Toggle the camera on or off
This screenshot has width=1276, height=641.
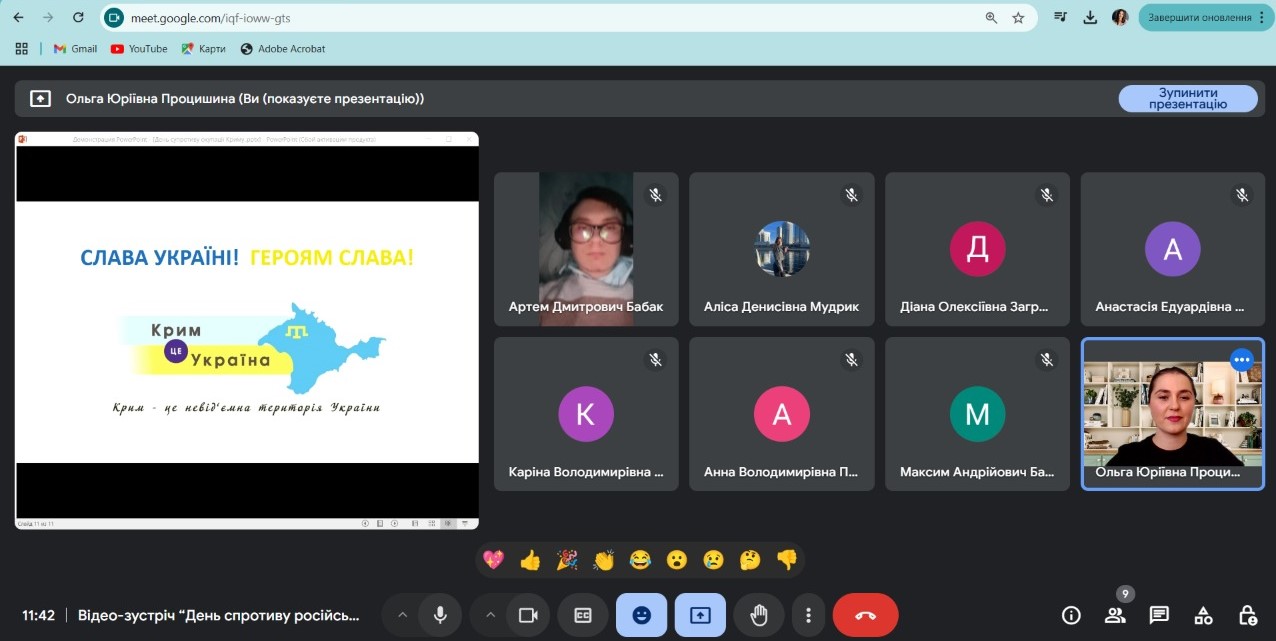click(x=526, y=615)
